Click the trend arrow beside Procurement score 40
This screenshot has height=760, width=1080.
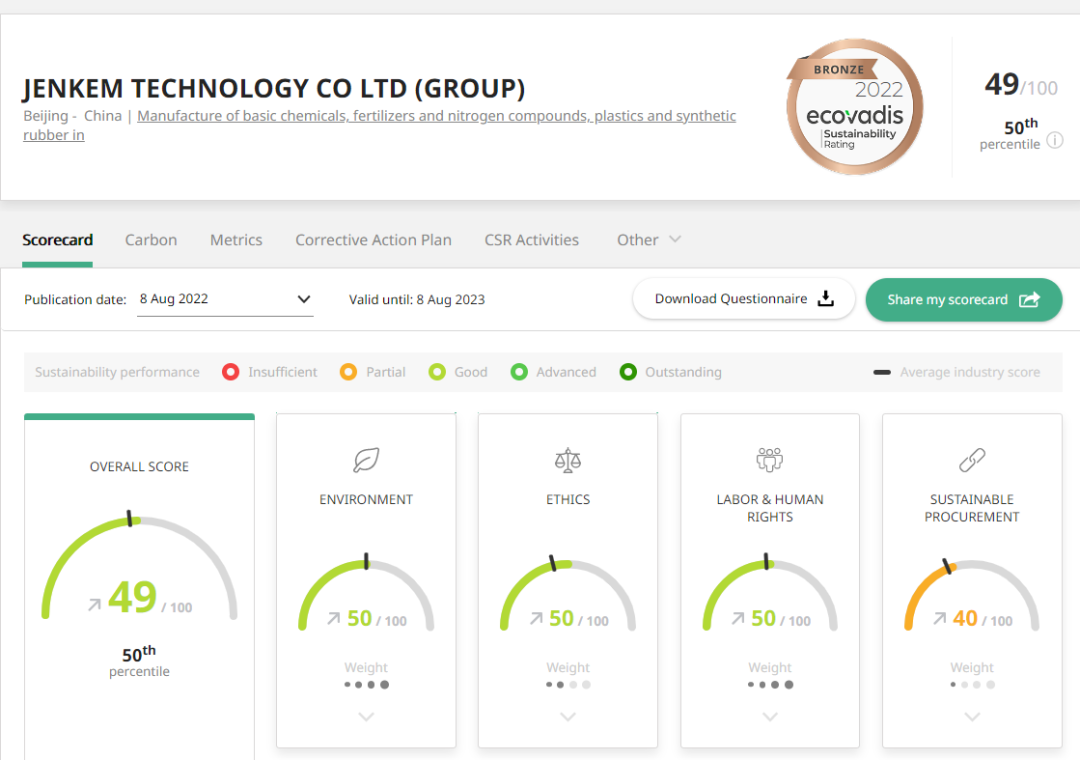coord(939,618)
